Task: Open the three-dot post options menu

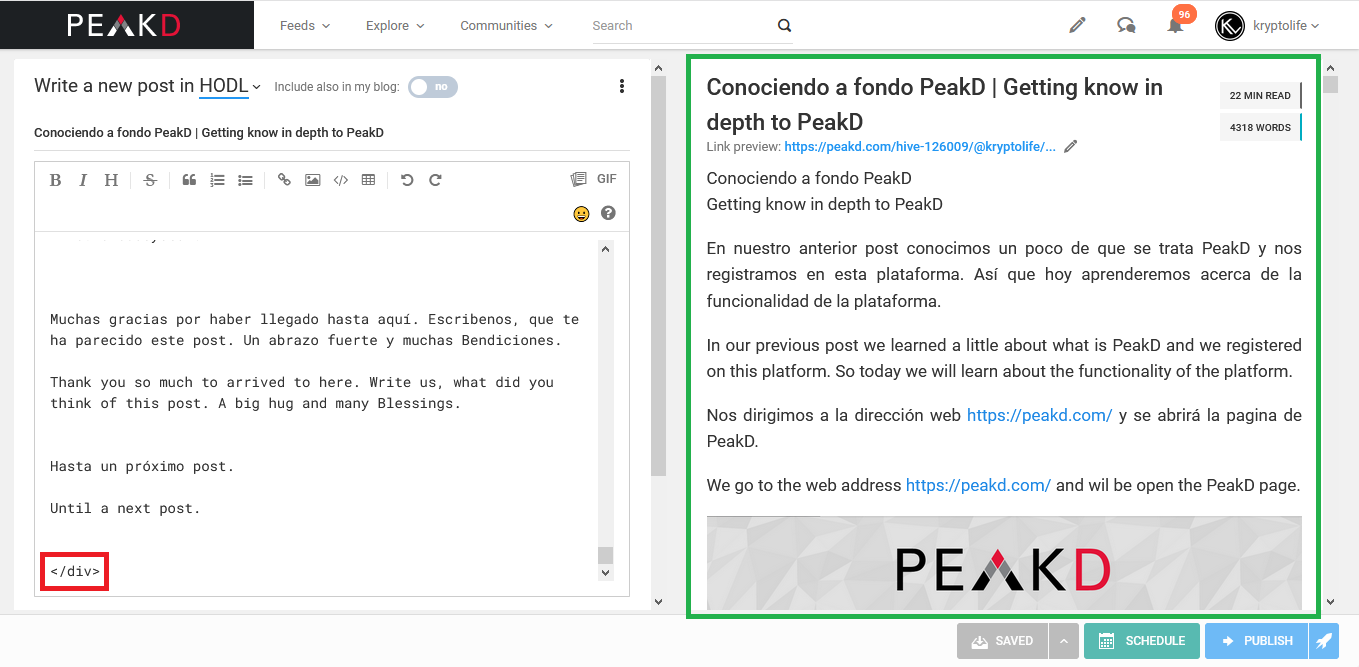Action: pos(622,86)
